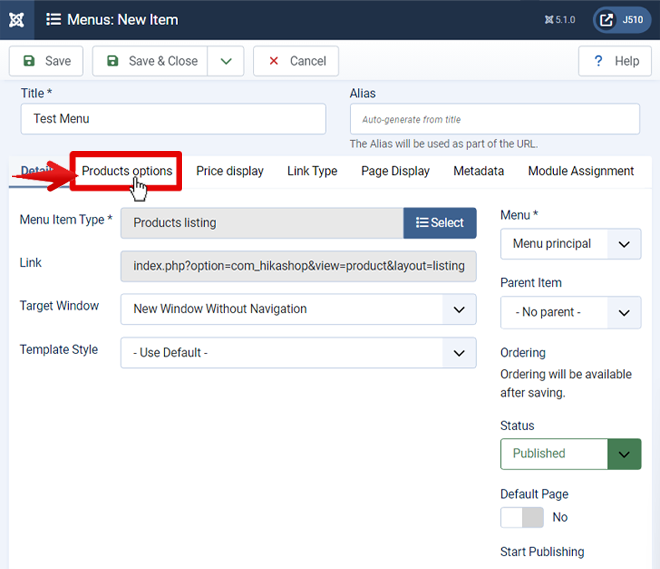Click the Products listing type field
Screen dimensions: 660x569
point(262,223)
